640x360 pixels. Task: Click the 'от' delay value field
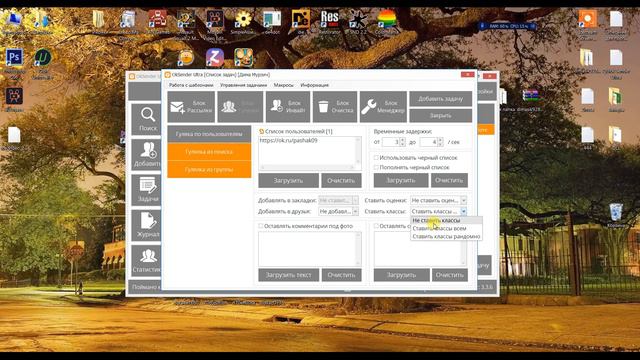point(391,142)
